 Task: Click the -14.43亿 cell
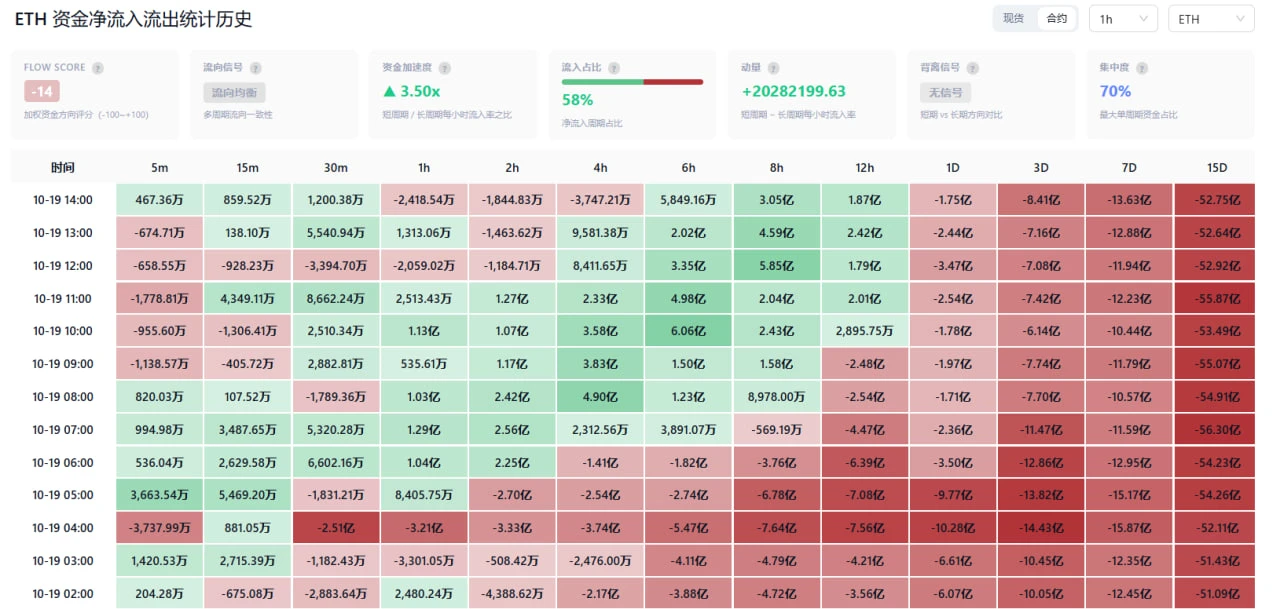click(1041, 528)
